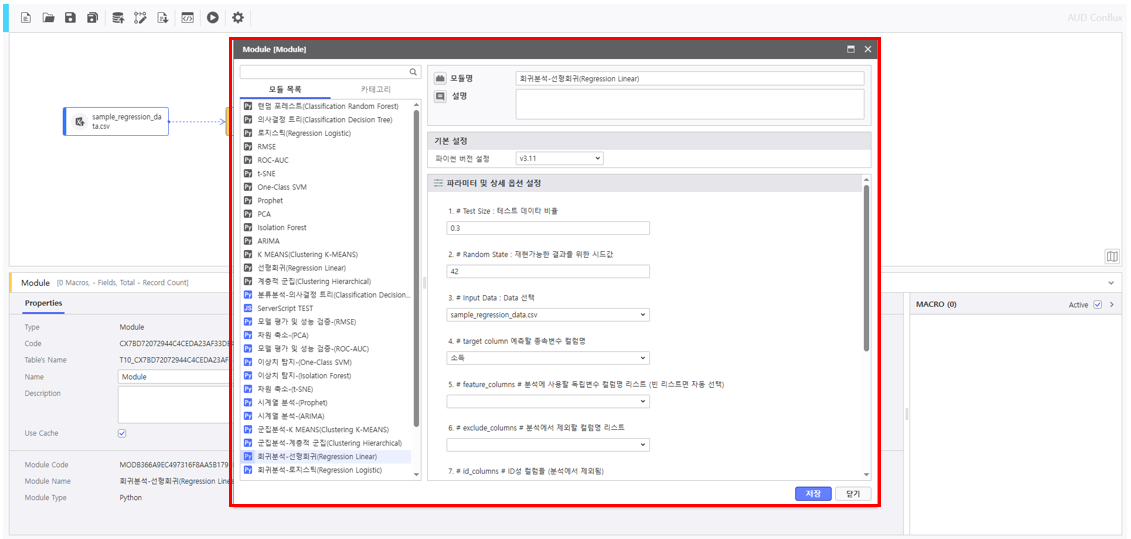Click the minimap icon on canvas
Image resolution: width=1131 pixels, height=539 pixels.
1112,257
